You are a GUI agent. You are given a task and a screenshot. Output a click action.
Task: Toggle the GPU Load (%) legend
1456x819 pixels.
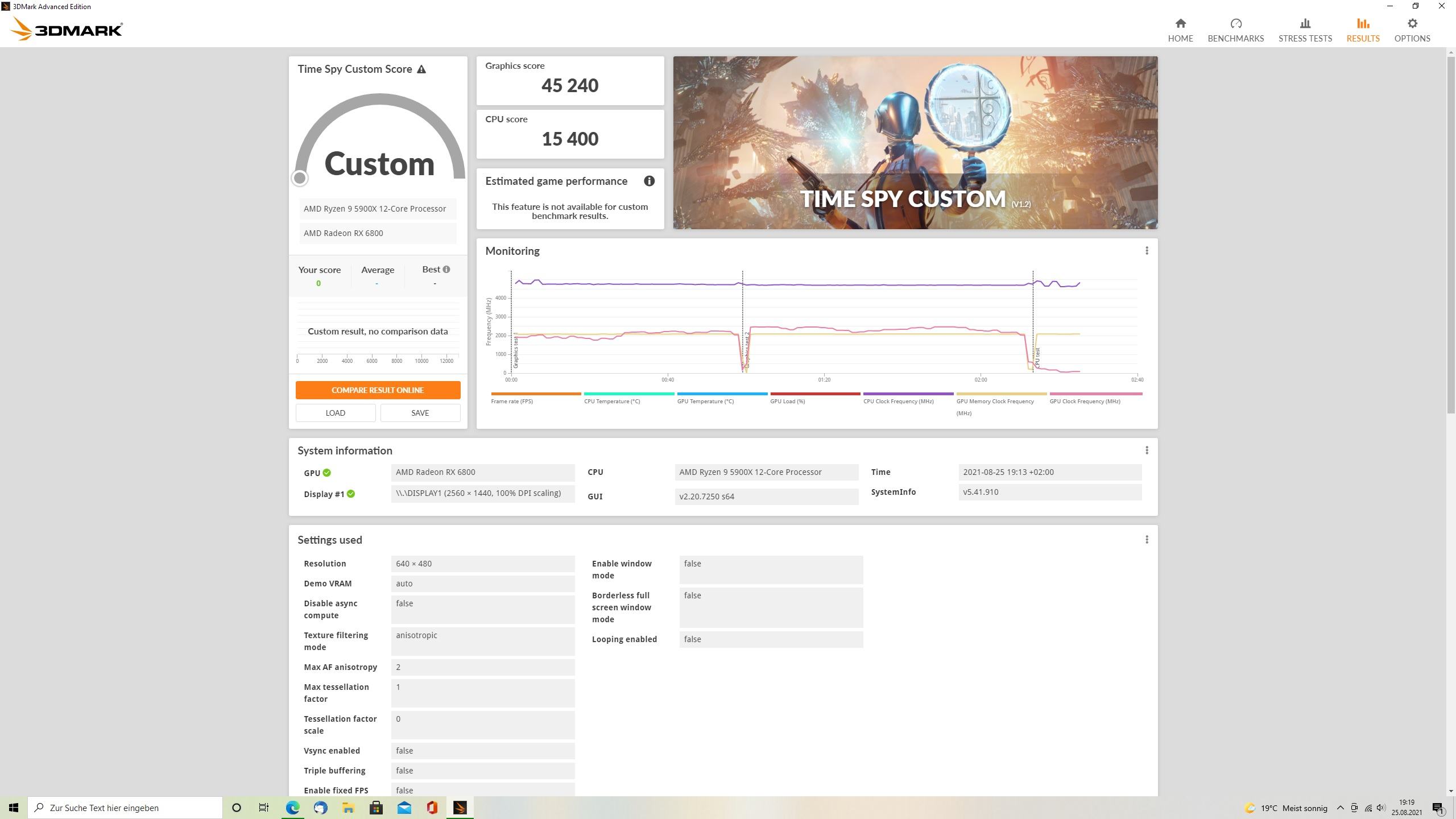[815, 398]
